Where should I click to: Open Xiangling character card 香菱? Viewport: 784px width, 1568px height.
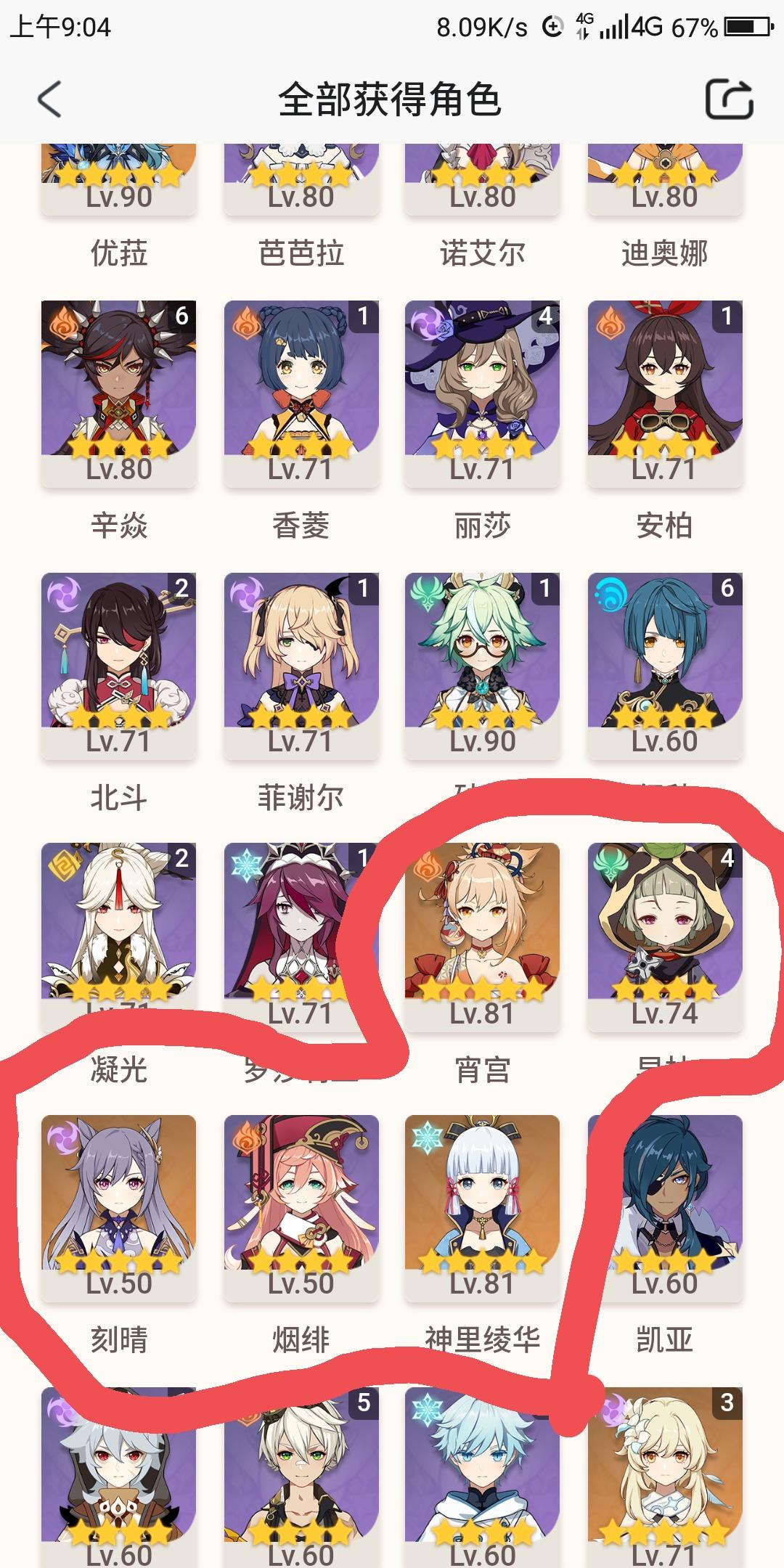click(x=301, y=394)
